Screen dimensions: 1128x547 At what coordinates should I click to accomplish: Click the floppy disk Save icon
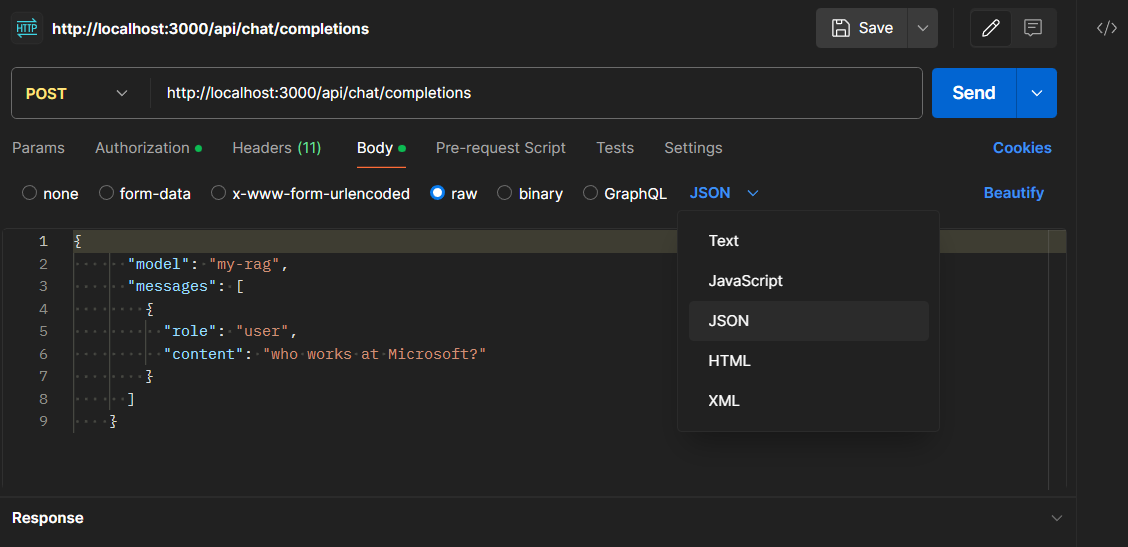841,28
